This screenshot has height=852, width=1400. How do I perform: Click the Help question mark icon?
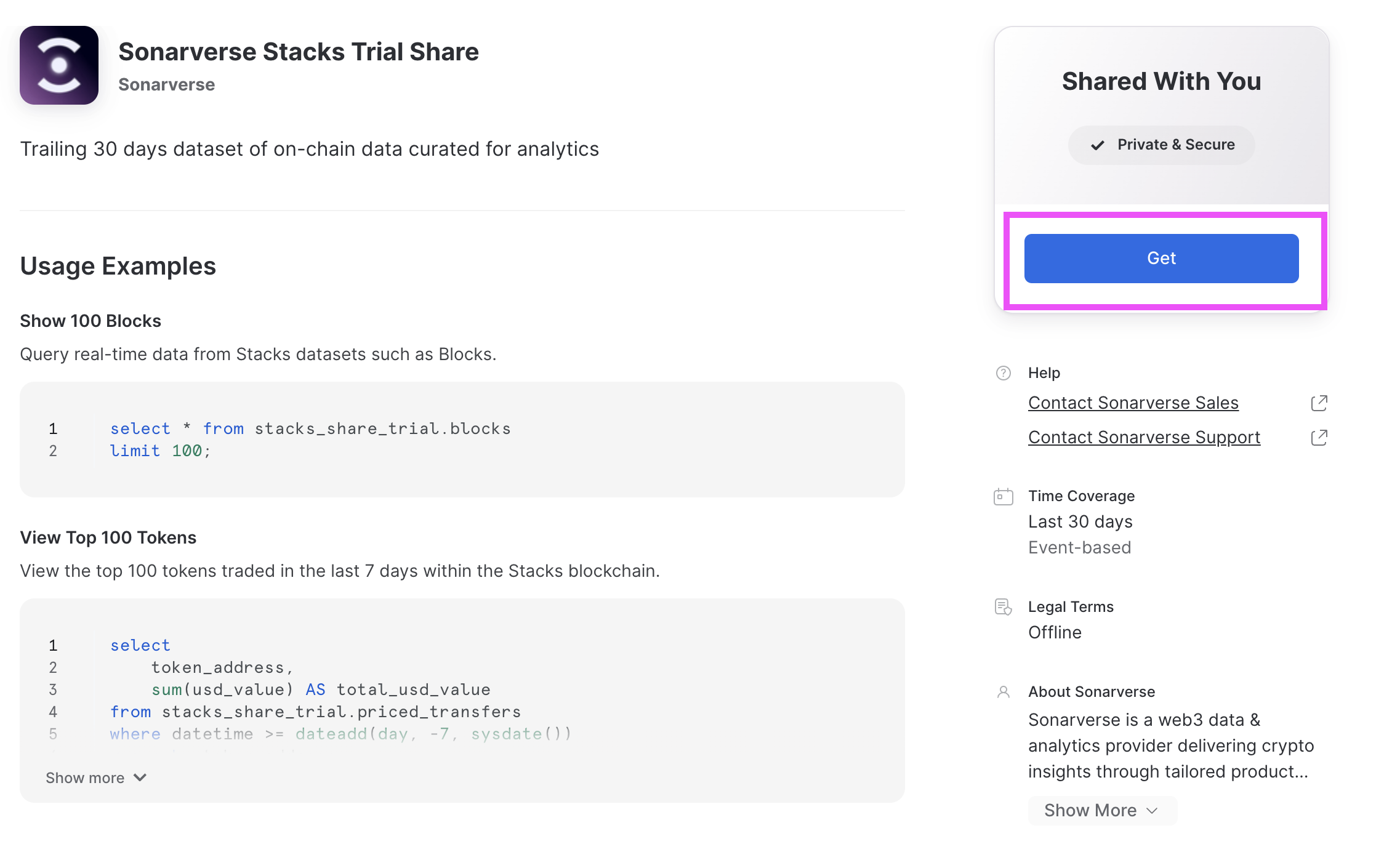pyautogui.click(x=1003, y=373)
